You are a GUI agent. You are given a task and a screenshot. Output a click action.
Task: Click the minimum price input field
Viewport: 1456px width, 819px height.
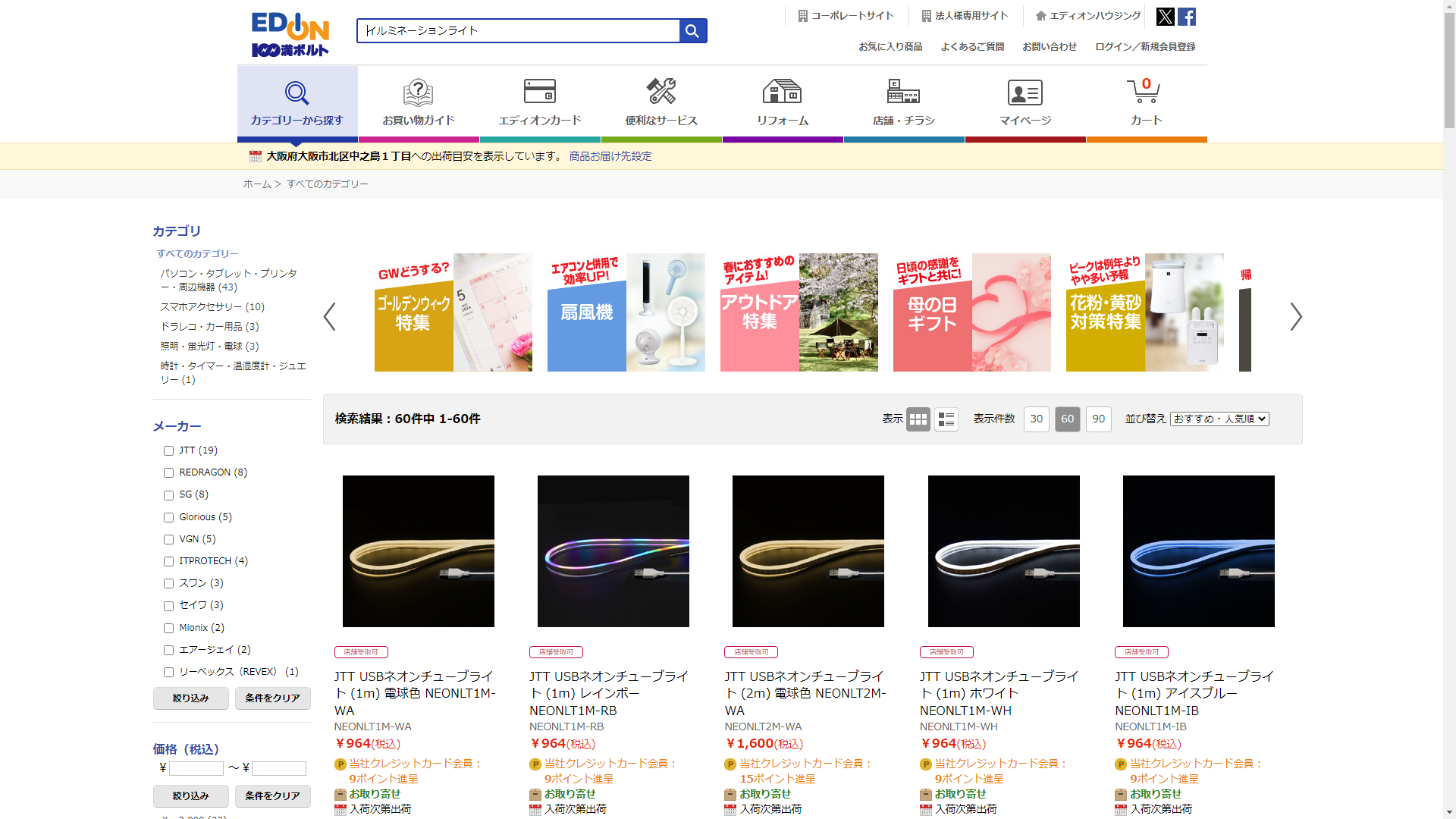[196, 769]
